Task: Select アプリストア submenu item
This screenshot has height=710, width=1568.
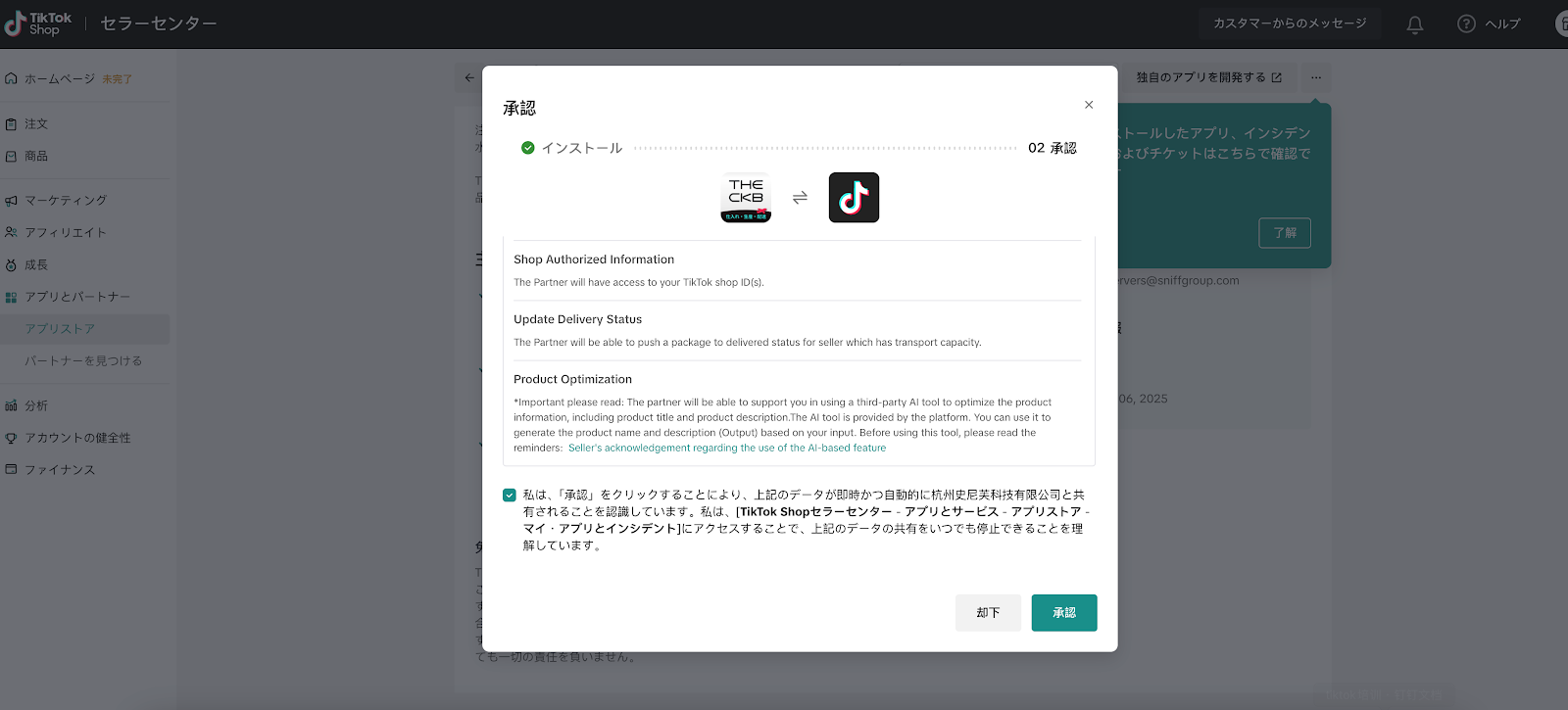Action: [60, 329]
